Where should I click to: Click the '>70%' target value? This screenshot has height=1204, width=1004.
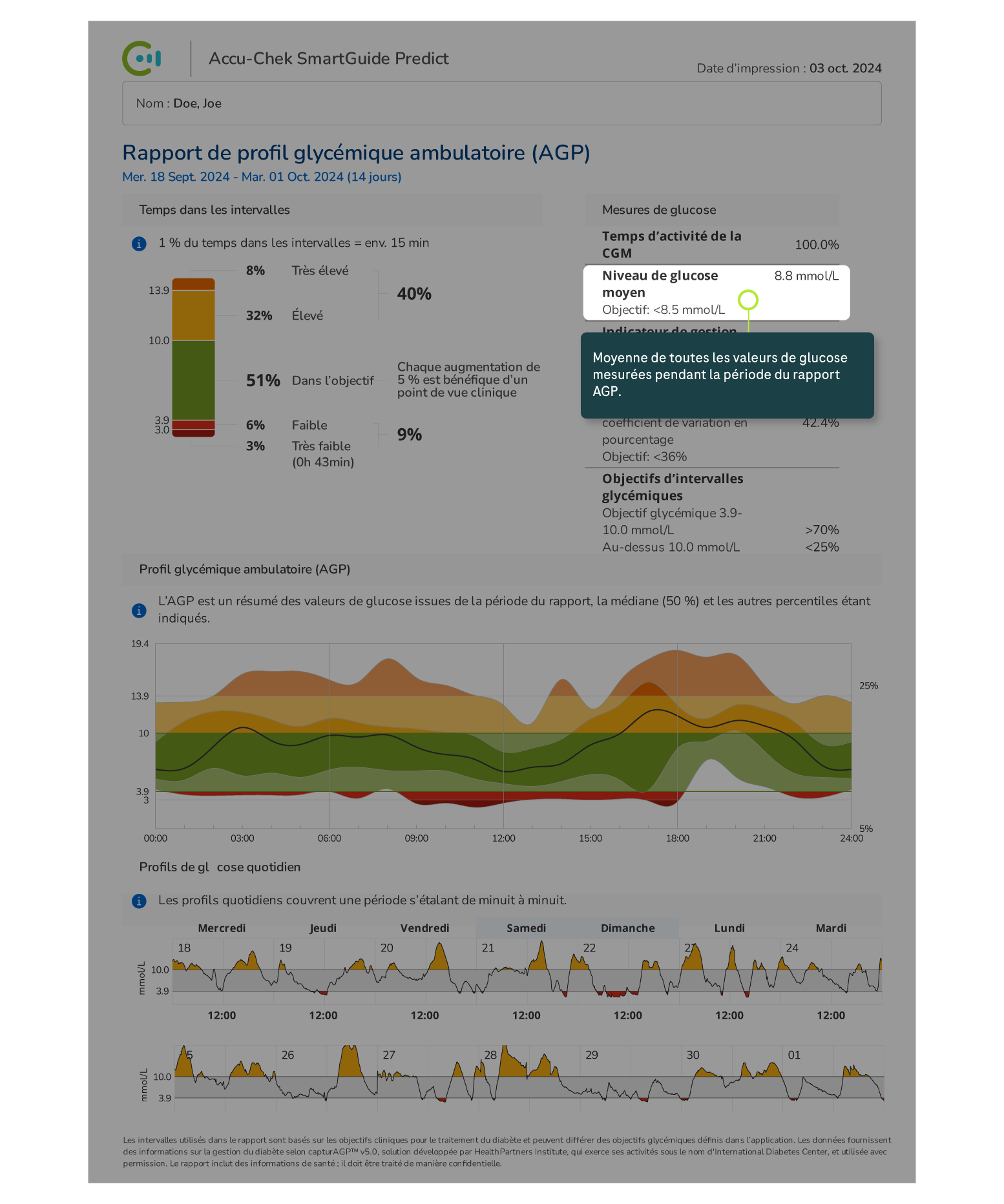point(822,530)
